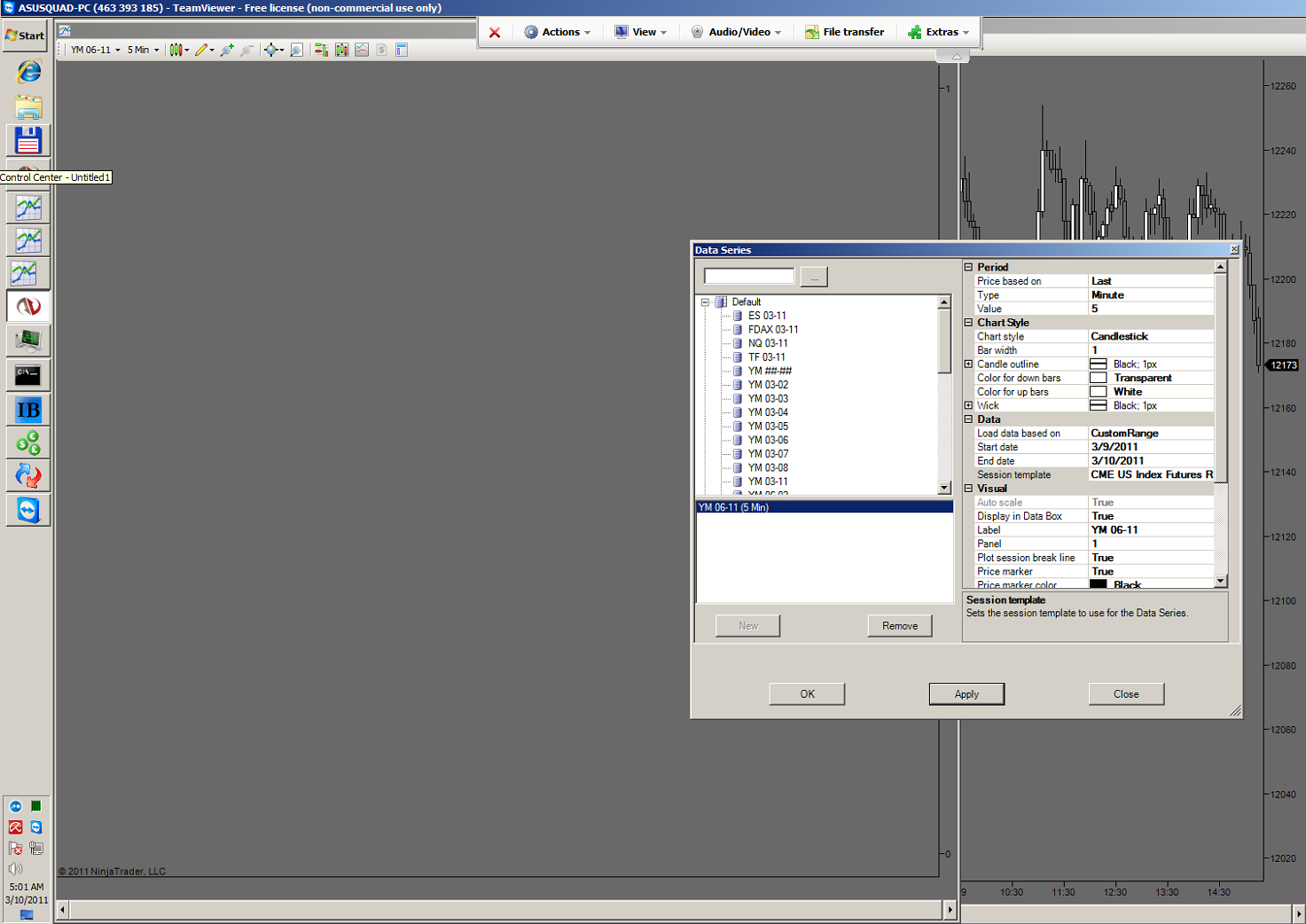Viewport: 1306px width, 924px height.
Task: Click the instrument search input field
Action: click(x=749, y=276)
